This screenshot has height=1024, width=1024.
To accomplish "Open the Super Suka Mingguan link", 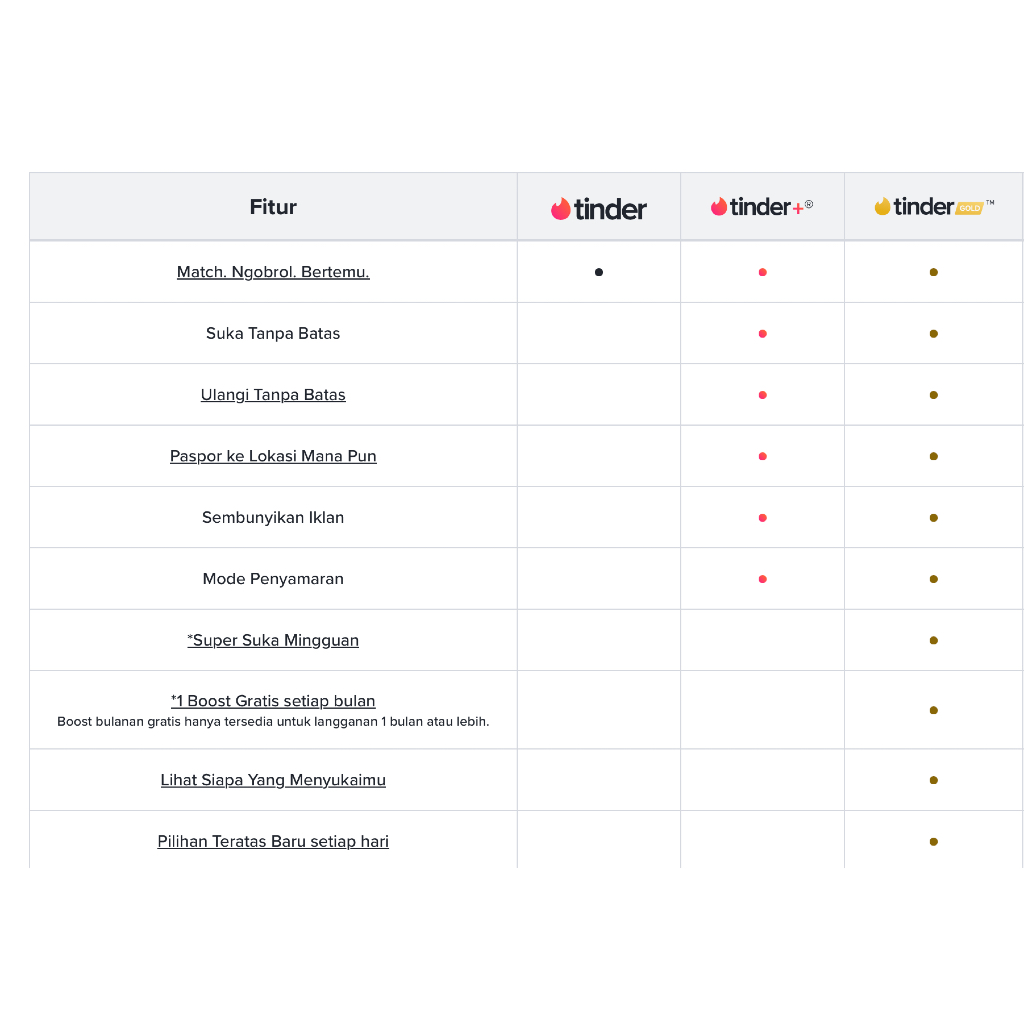I will tap(273, 640).
